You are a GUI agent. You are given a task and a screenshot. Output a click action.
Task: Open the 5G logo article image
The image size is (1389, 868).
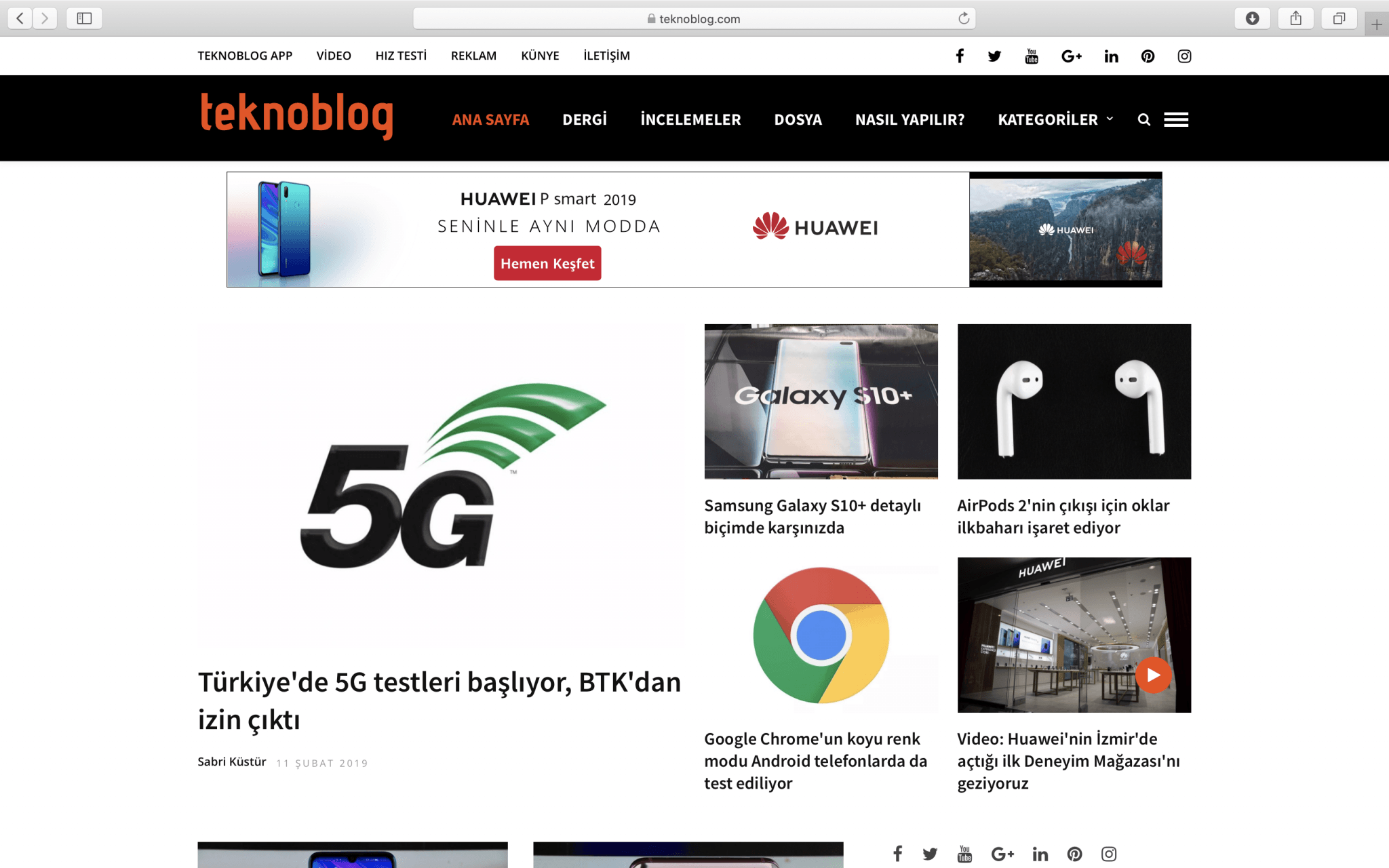click(x=441, y=486)
